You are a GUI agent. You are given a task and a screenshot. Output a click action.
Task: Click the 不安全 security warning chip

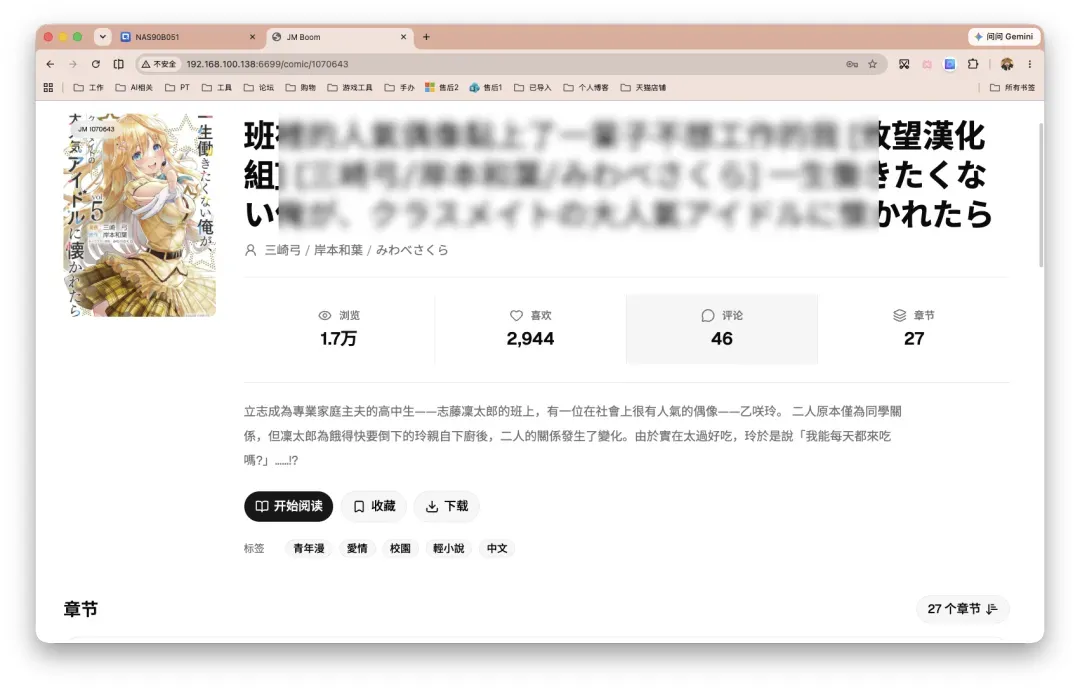coord(159,64)
